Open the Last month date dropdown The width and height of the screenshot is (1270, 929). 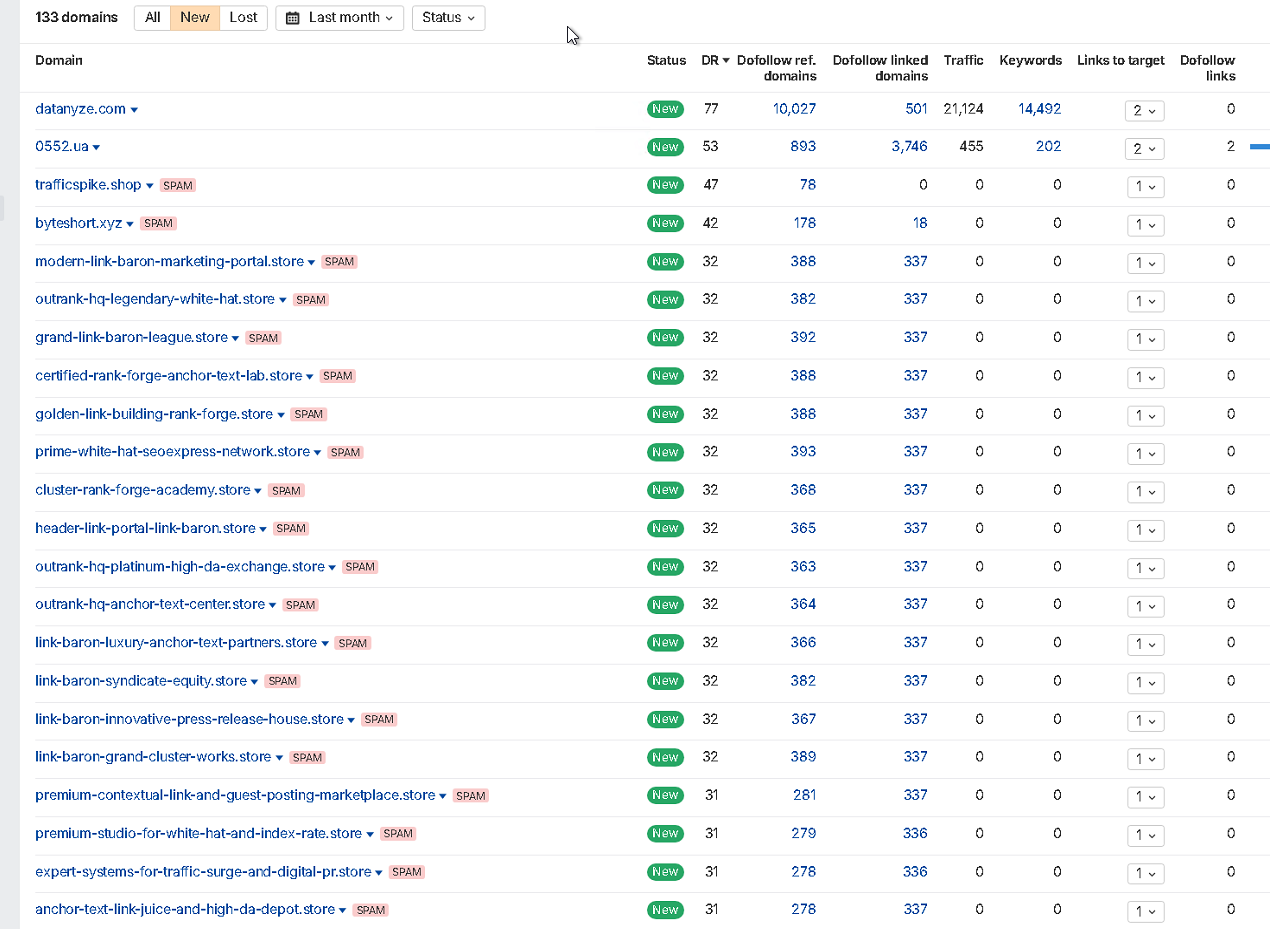coord(340,18)
